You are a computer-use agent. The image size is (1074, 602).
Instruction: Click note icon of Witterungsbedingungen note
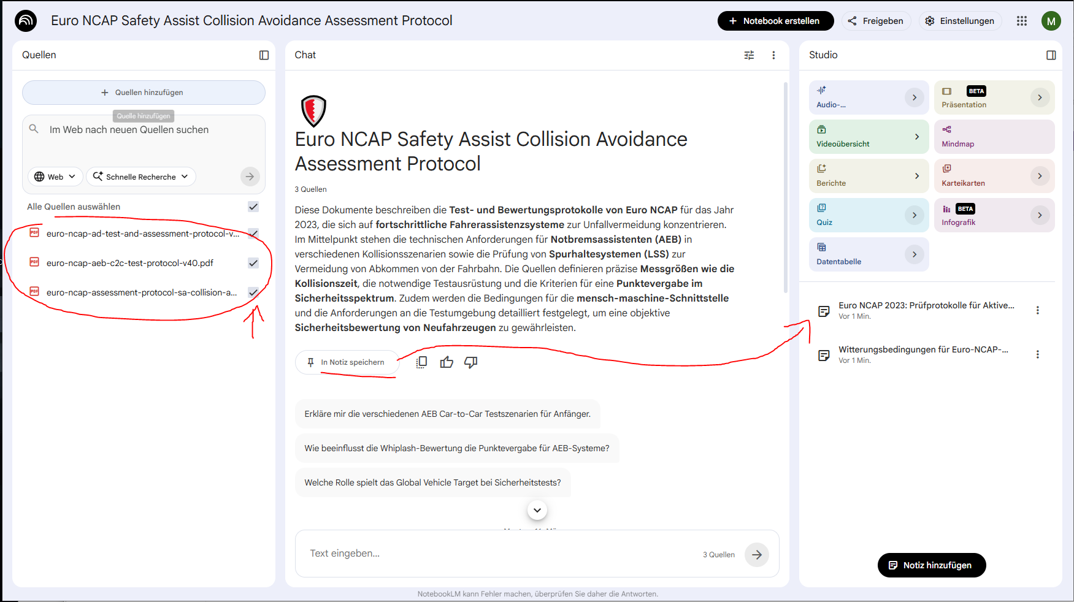(x=823, y=355)
